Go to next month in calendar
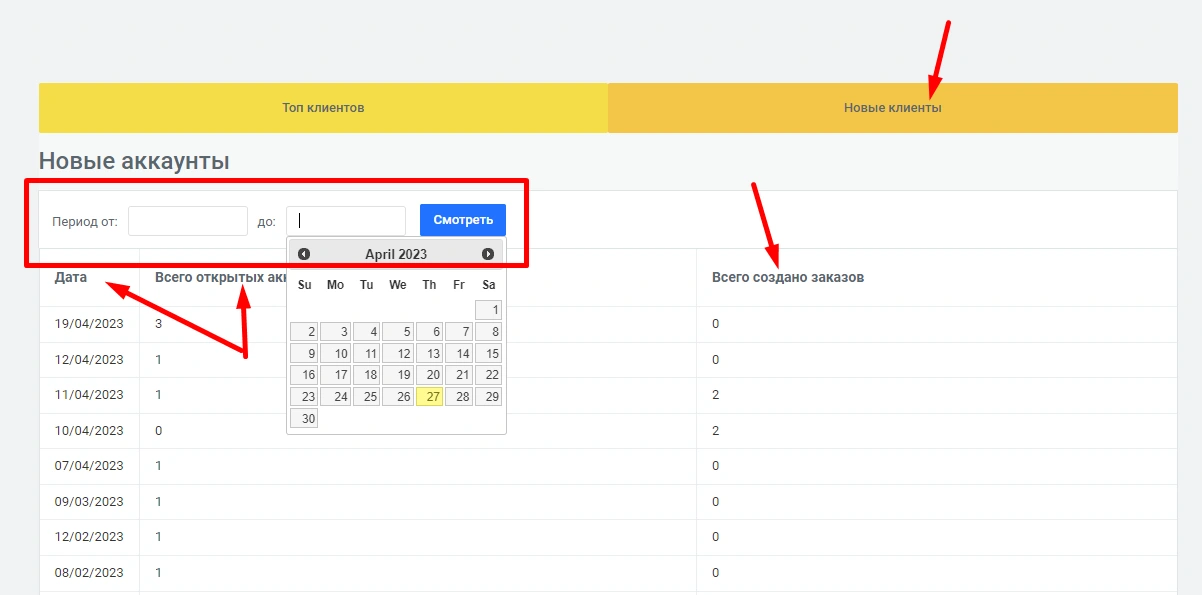Image resolution: width=1202 pixels, height=595 pixels. [488, 254]
